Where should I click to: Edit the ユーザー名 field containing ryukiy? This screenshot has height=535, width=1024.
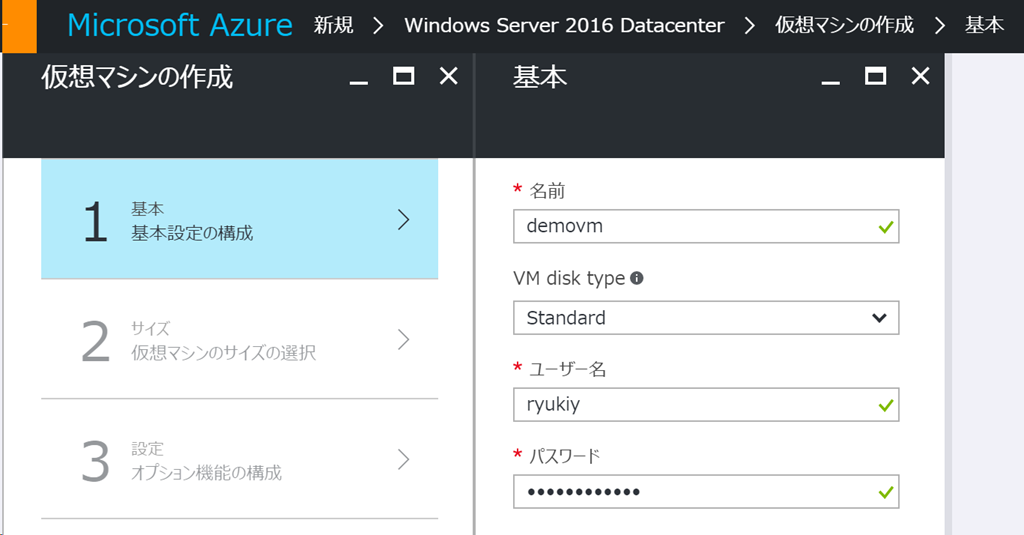click(706, 404)
